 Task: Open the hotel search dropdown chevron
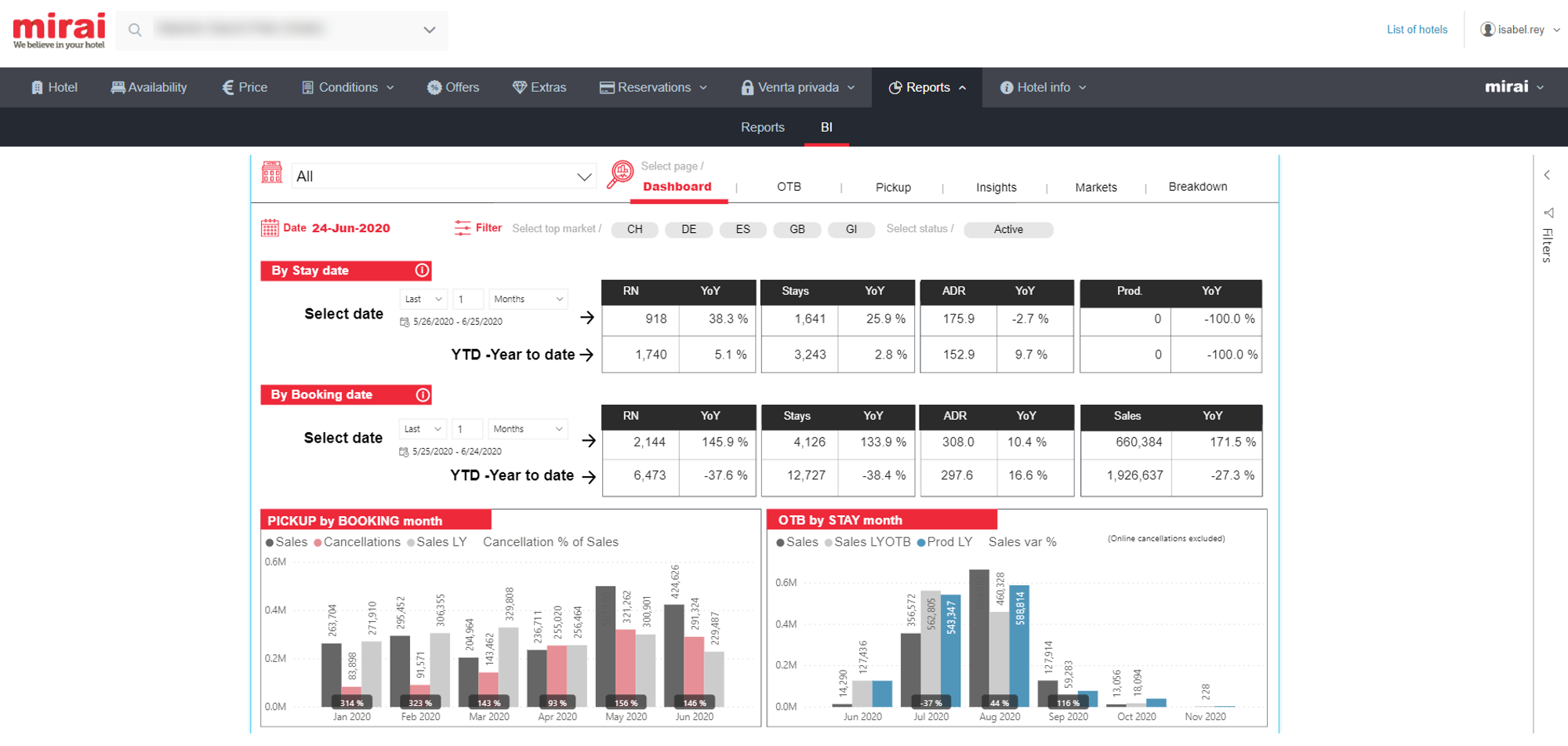click(x=429, y=30)
